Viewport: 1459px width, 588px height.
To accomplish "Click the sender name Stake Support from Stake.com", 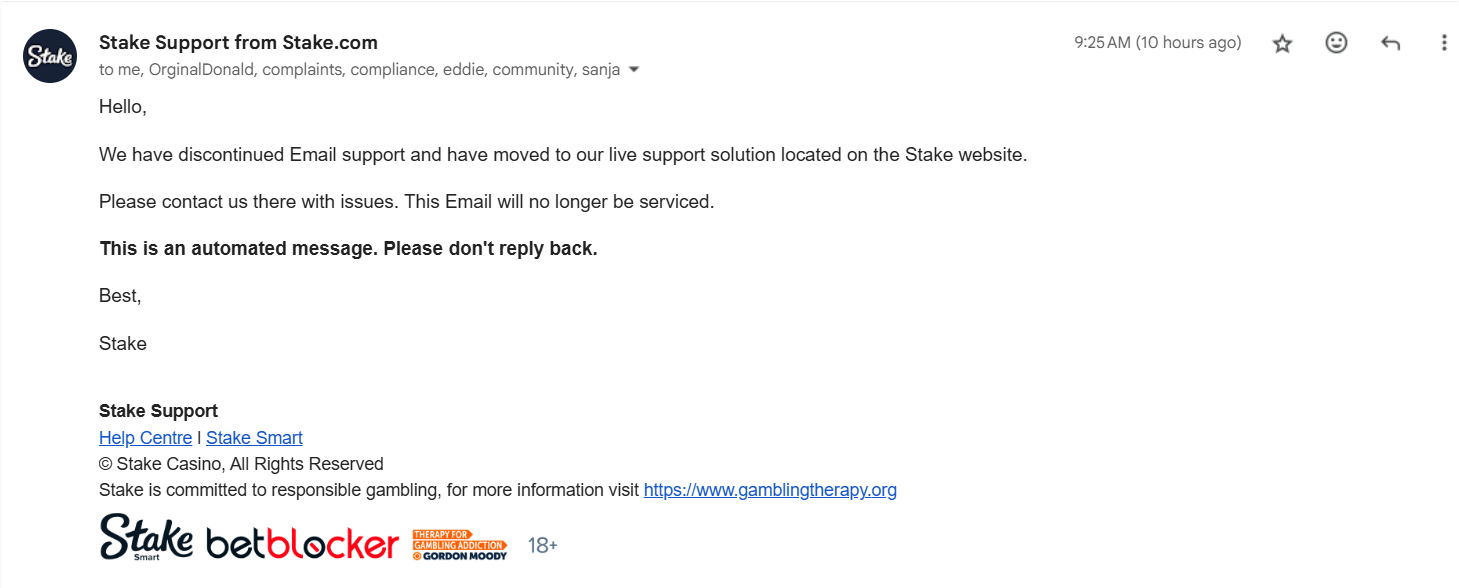I will pyautogui.click(x=238, y=42).
